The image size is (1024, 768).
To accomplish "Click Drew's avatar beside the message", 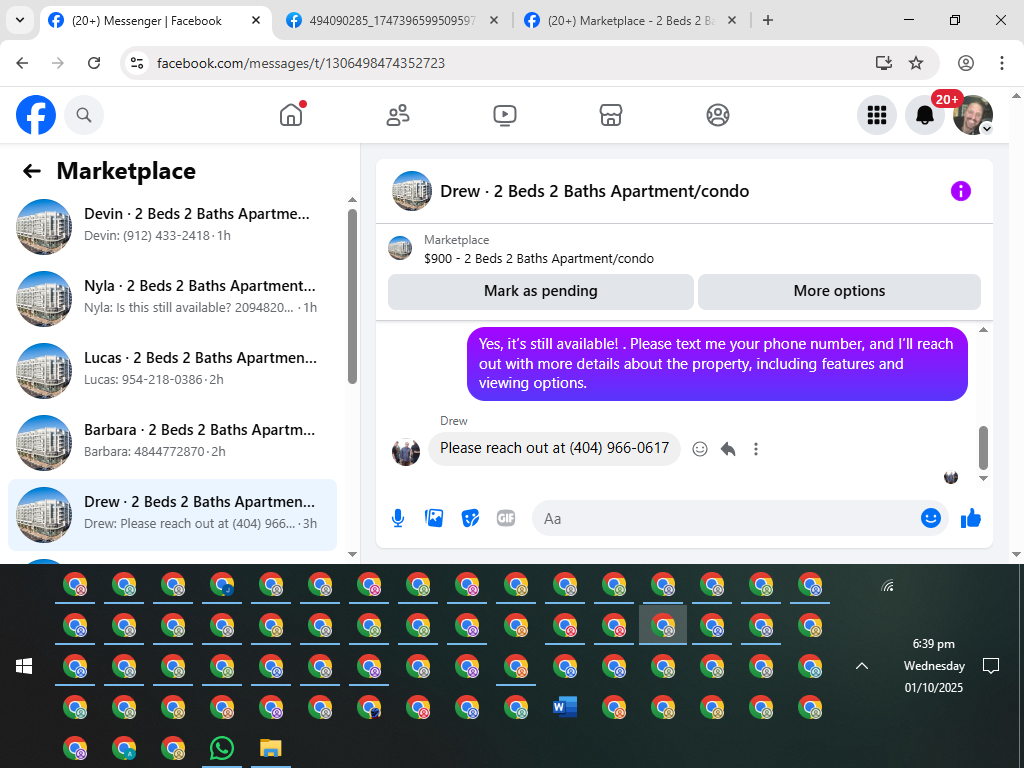I will tap(406, 452).
